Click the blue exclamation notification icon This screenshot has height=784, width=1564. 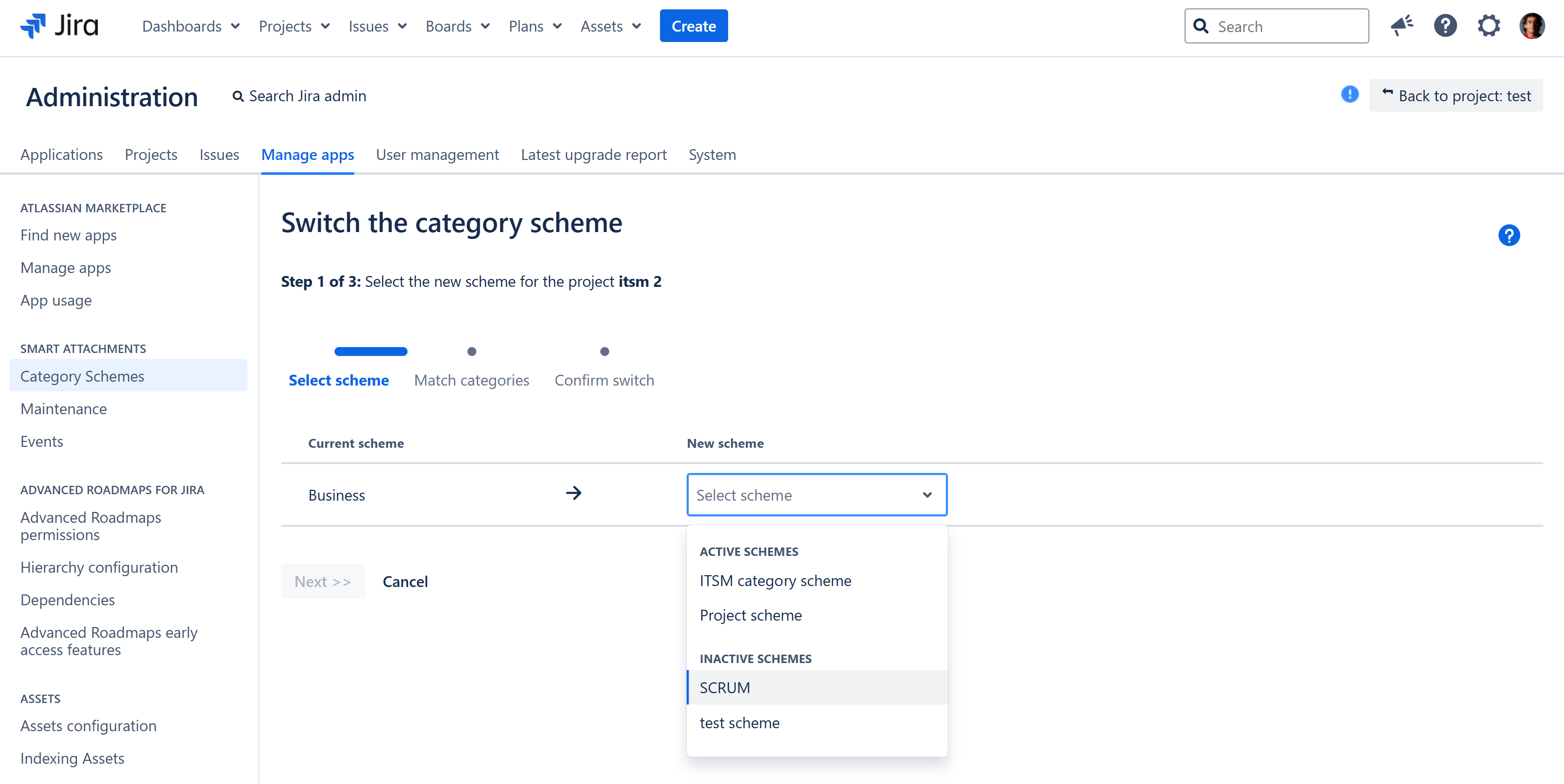pos(1350,94)
